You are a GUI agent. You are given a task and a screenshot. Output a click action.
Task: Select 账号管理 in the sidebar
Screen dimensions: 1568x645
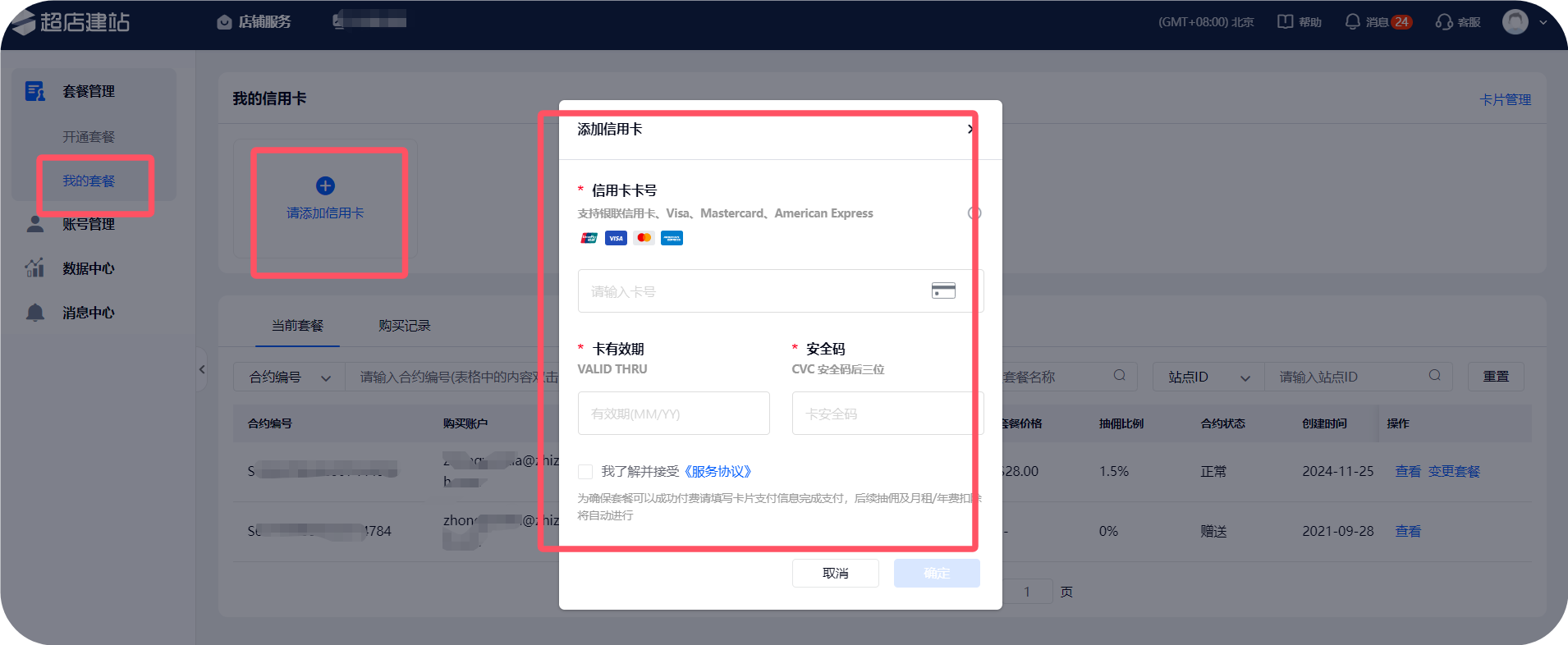(89, 224)
